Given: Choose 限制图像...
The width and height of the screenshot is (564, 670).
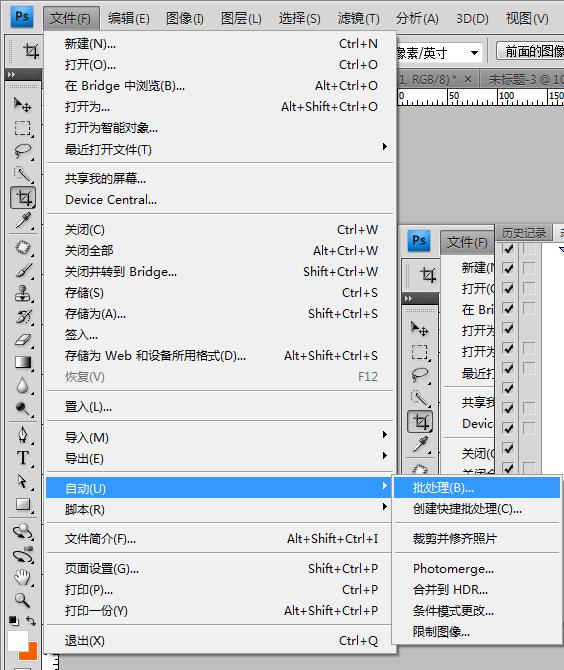Looking at the screenshot, I should click(477, 632).
